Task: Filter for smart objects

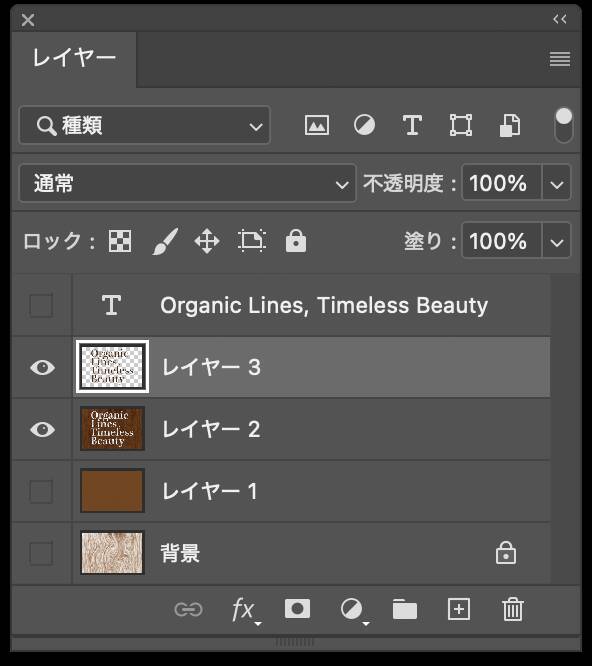Action: point(510,125)
